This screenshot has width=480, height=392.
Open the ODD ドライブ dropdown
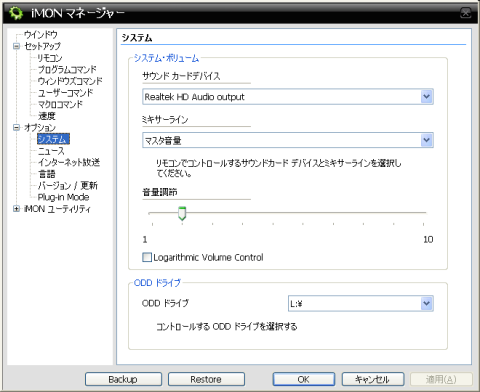pyautogui.click(x=426, y=303)
